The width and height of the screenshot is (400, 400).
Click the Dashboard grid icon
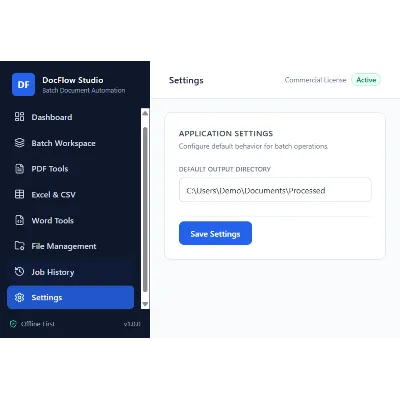(19, 117)
